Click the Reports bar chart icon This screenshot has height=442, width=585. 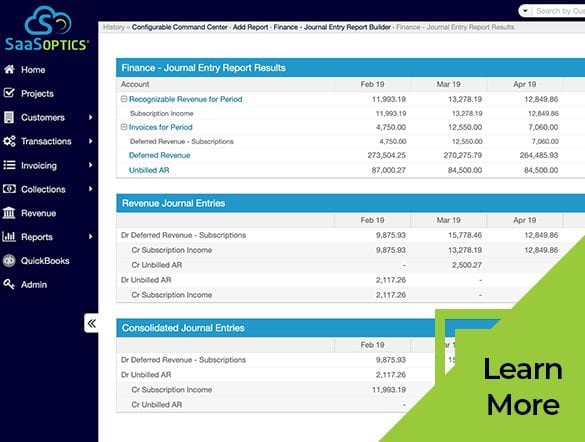[x=9, y=236]
